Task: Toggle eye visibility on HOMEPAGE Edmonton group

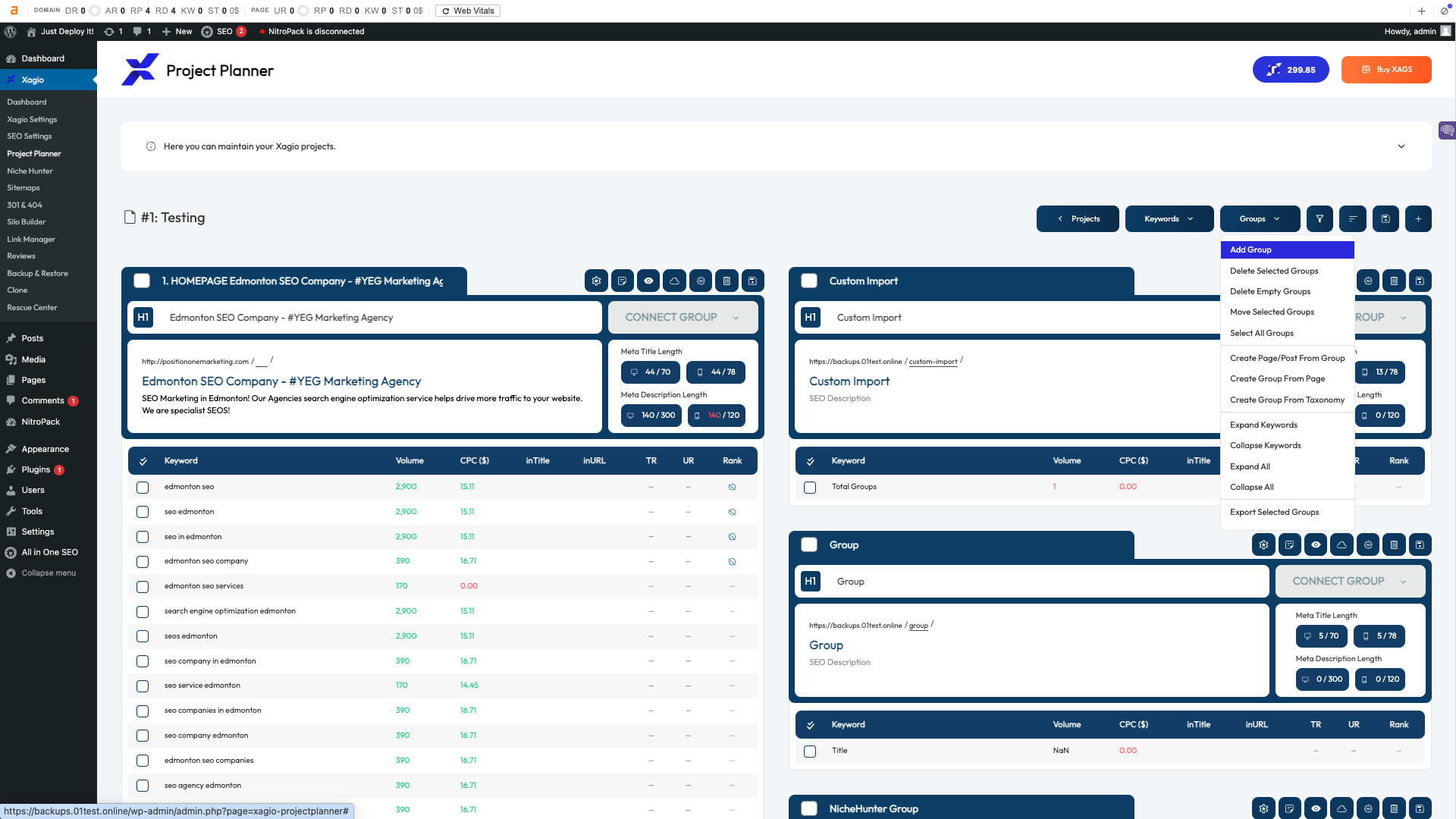Action: click(x=648, y=281)
